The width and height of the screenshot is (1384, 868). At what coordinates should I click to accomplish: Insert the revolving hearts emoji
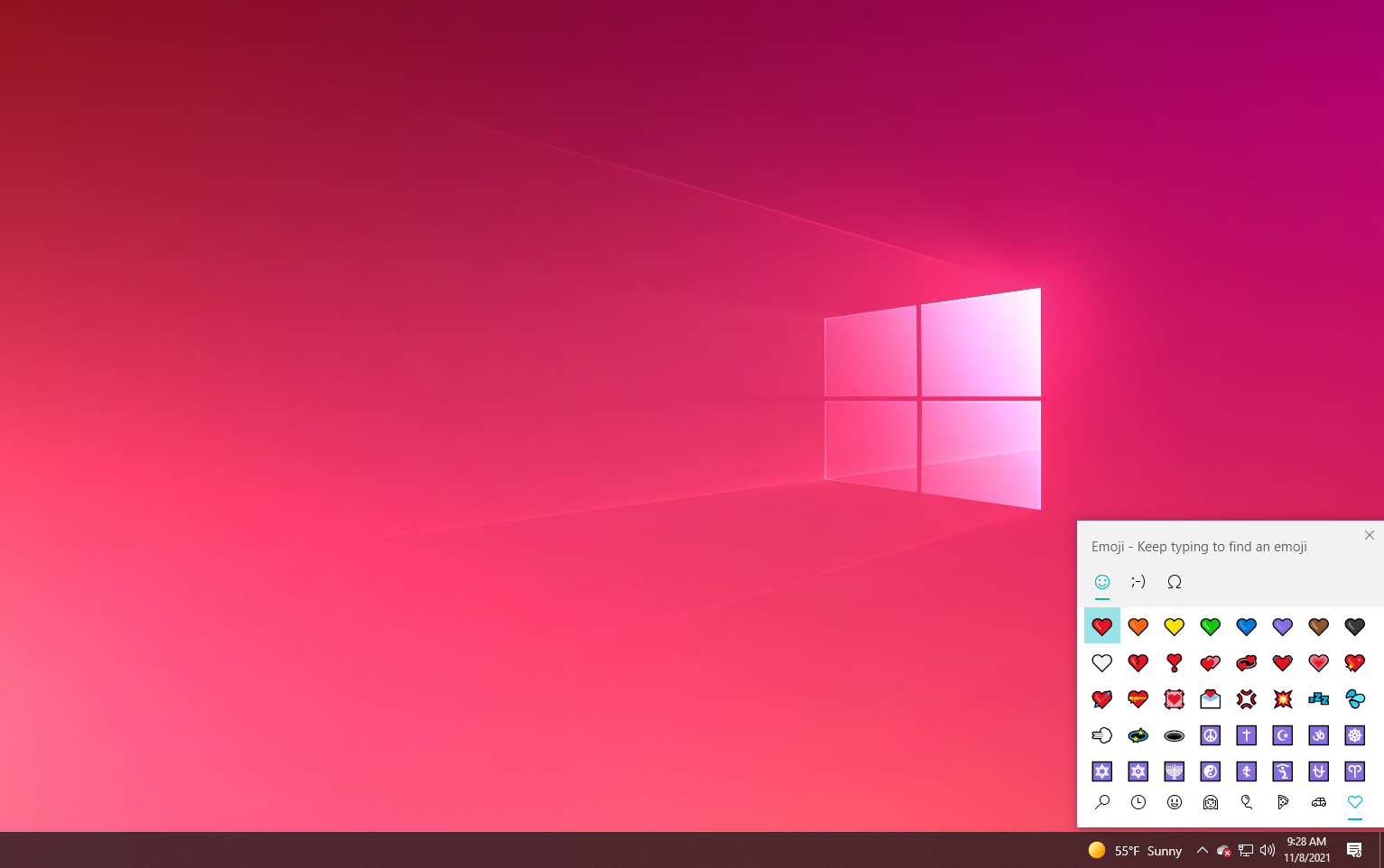[x=1247, y=663]
